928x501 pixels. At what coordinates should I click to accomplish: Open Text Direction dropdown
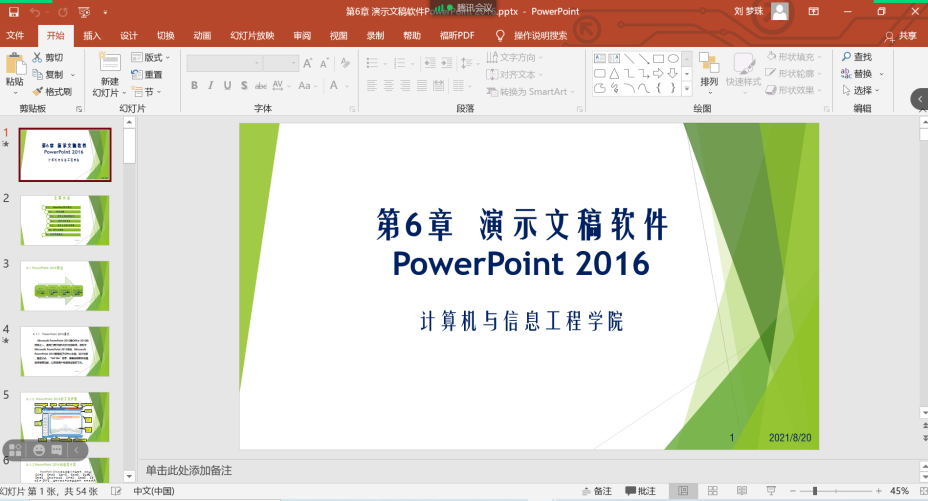(x=514, y=57)
